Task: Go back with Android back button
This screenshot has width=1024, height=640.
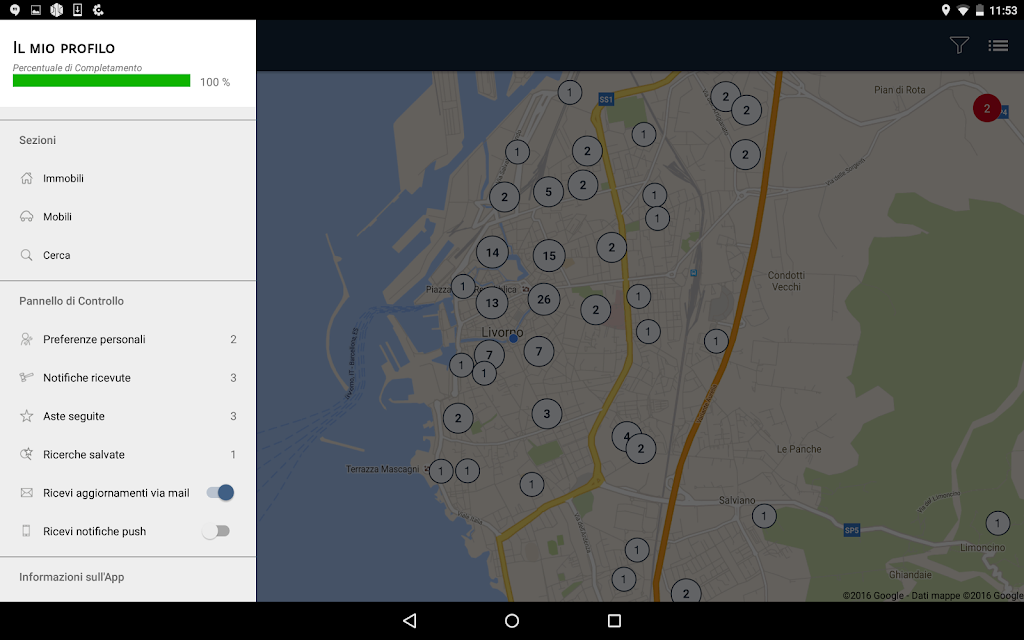Action: pos(409,620)
